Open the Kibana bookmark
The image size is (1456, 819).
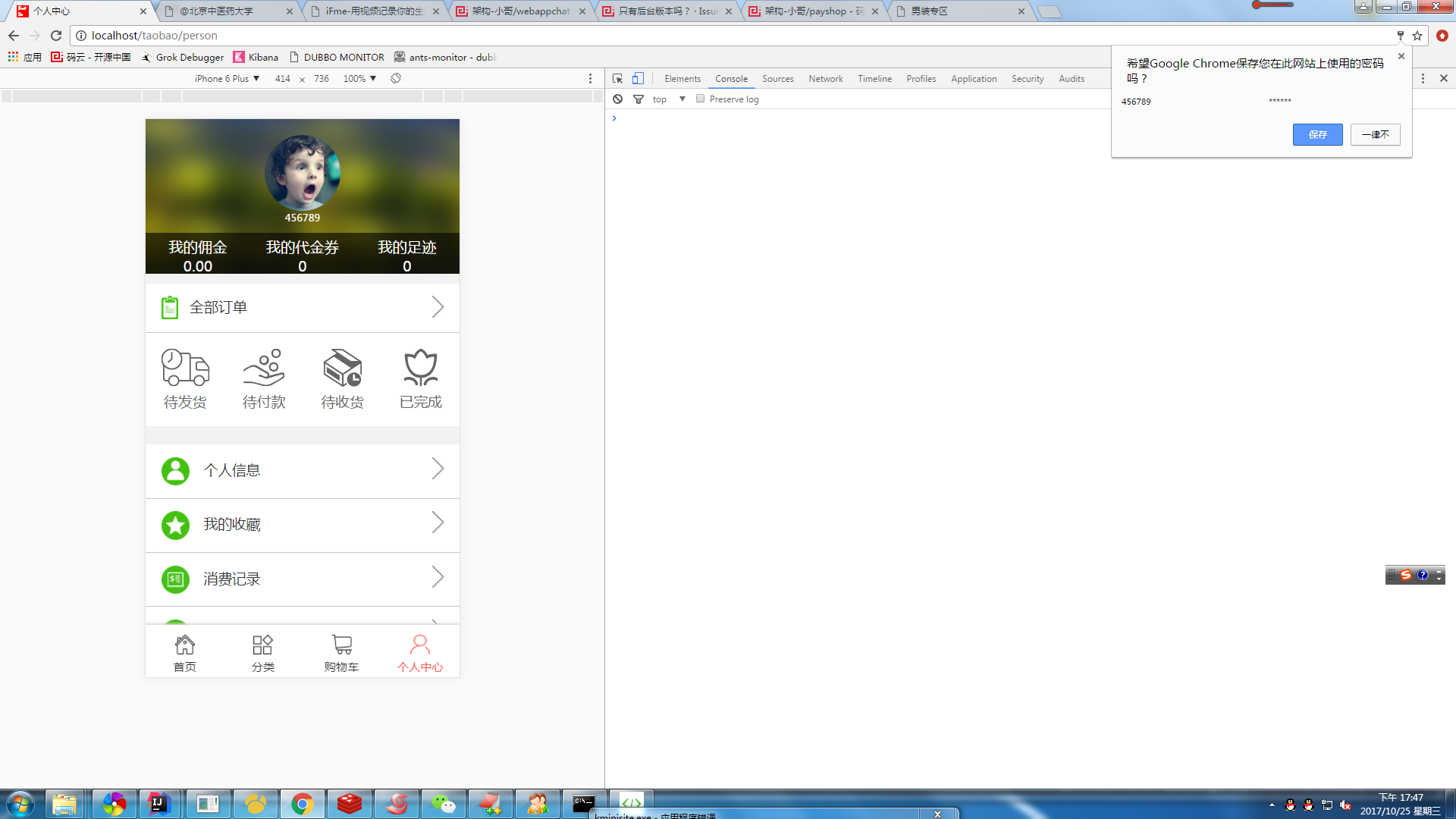256,57
